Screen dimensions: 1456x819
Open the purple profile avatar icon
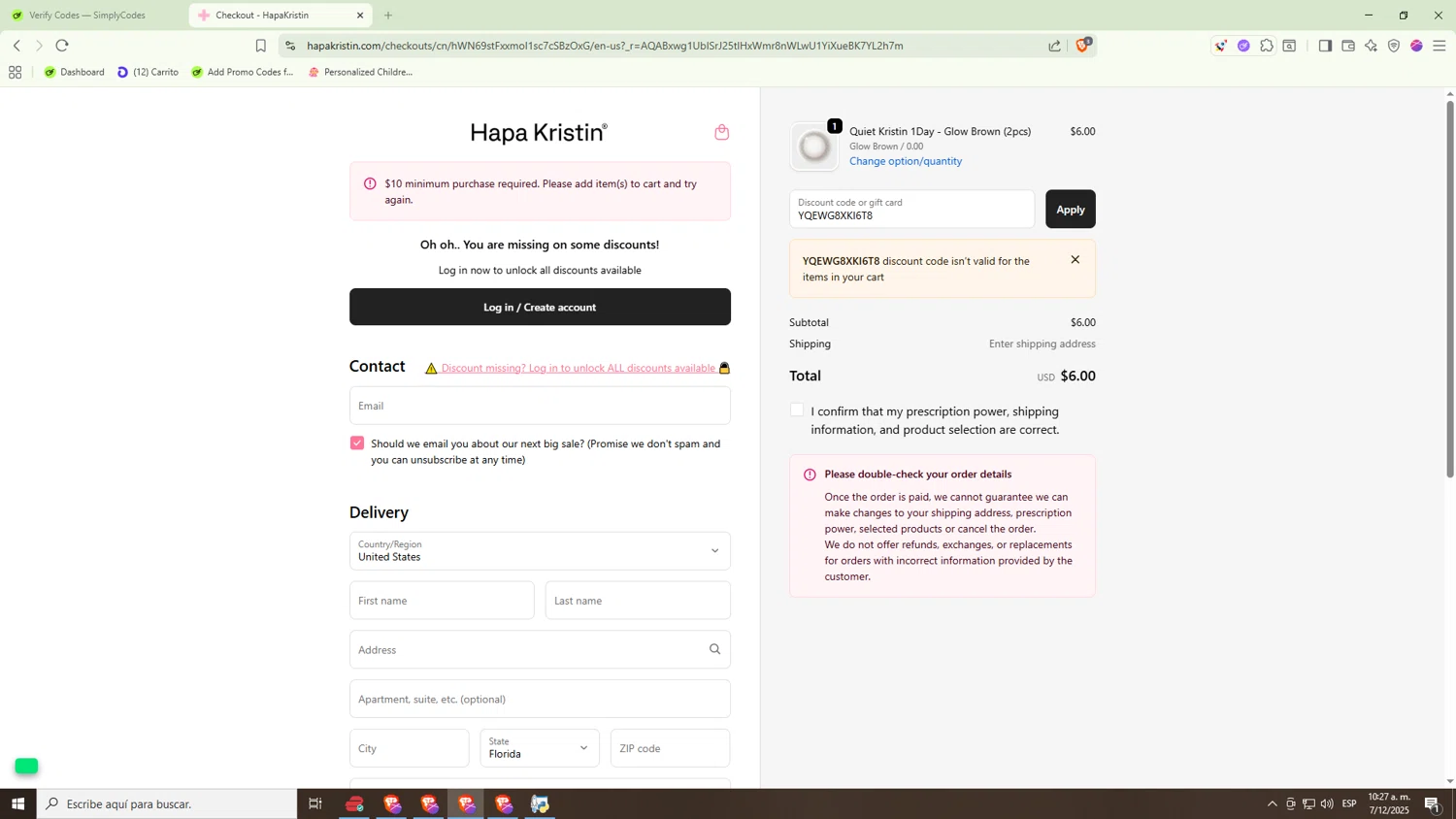click(x=1416, y=46)
